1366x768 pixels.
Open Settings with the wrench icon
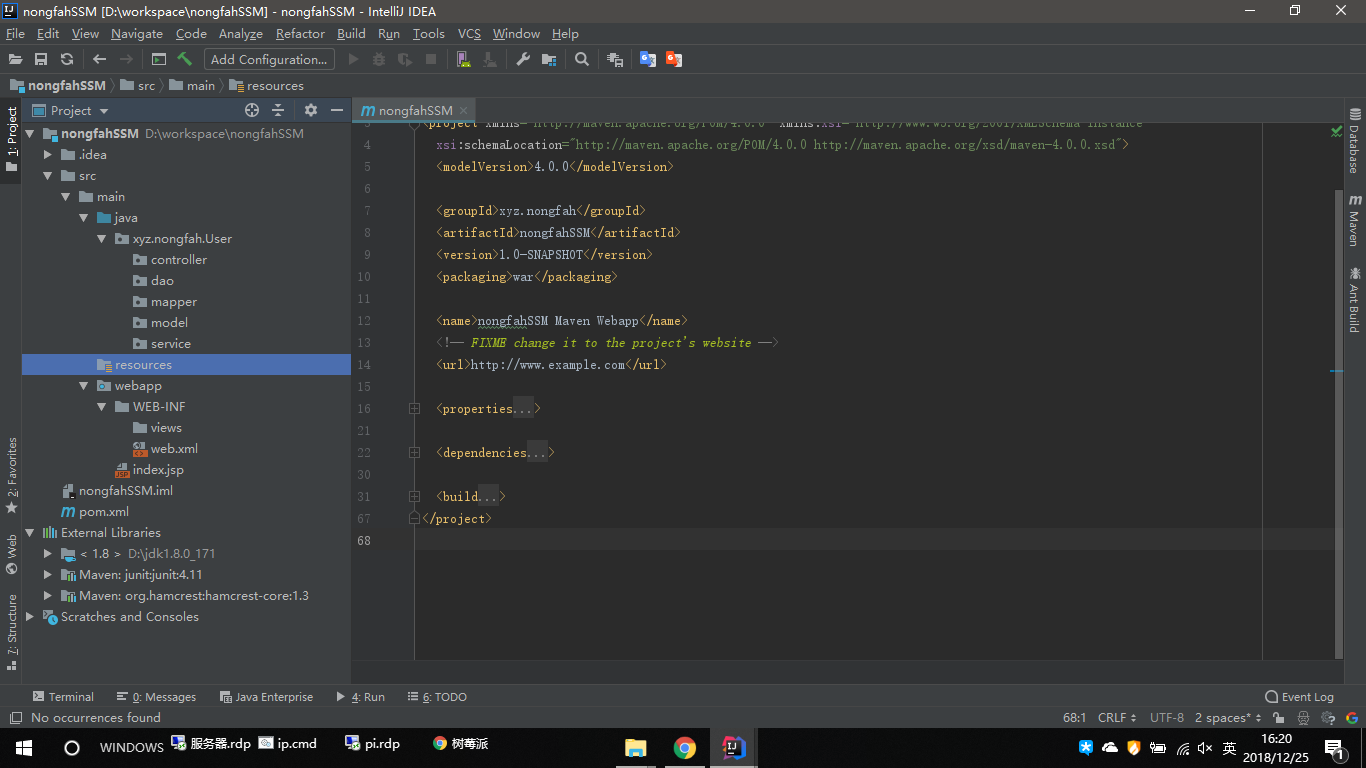[523, 59]
